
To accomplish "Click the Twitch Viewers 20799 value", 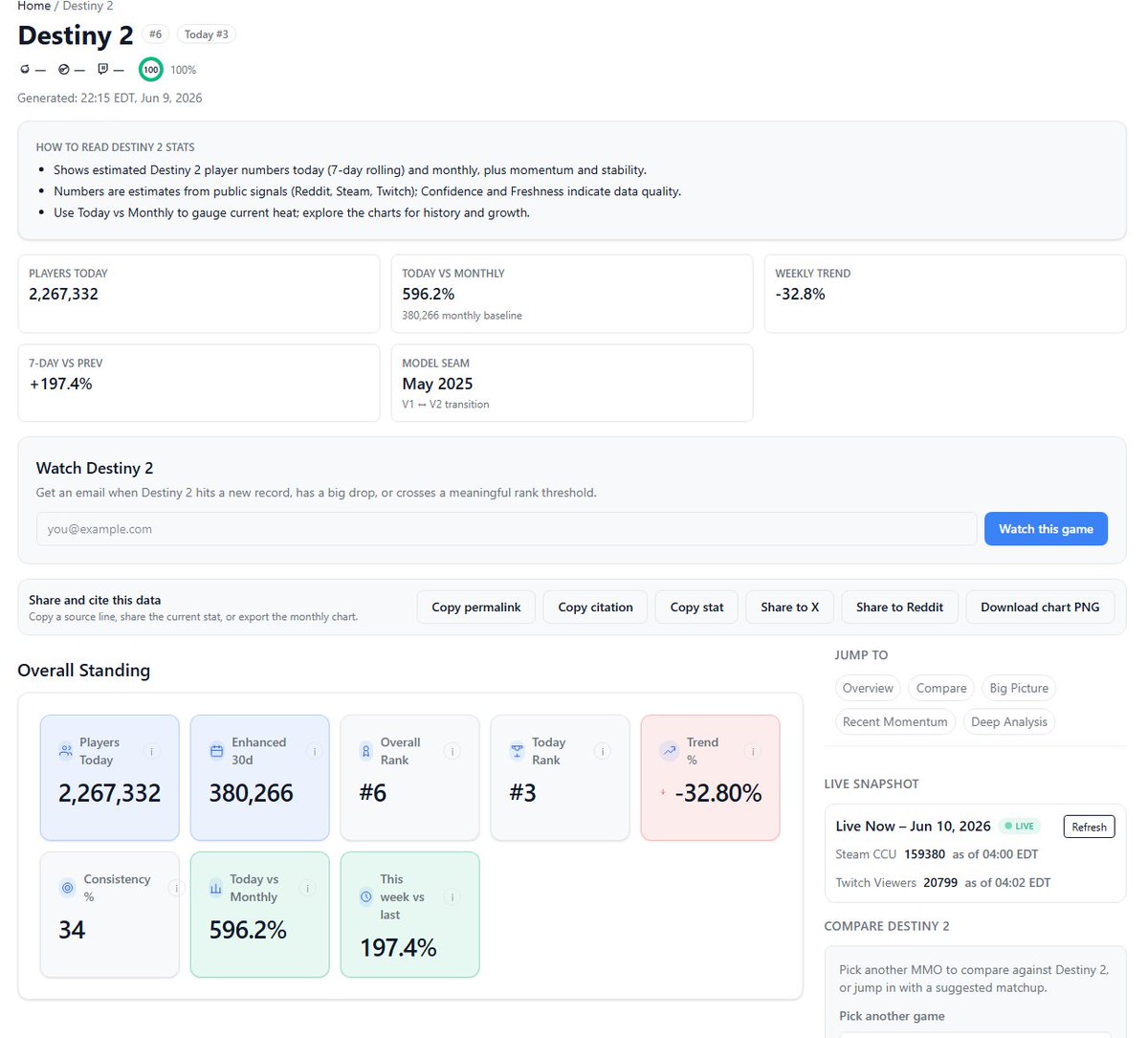I will [x=940, y=883].
